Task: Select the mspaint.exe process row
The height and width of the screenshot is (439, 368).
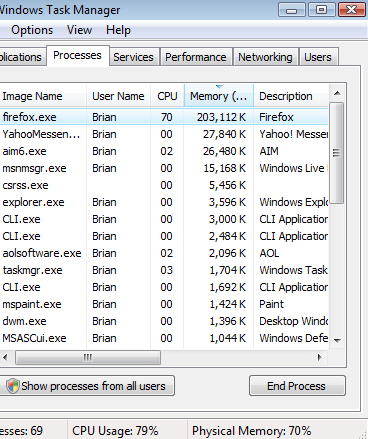Action: tap(164, 304)
